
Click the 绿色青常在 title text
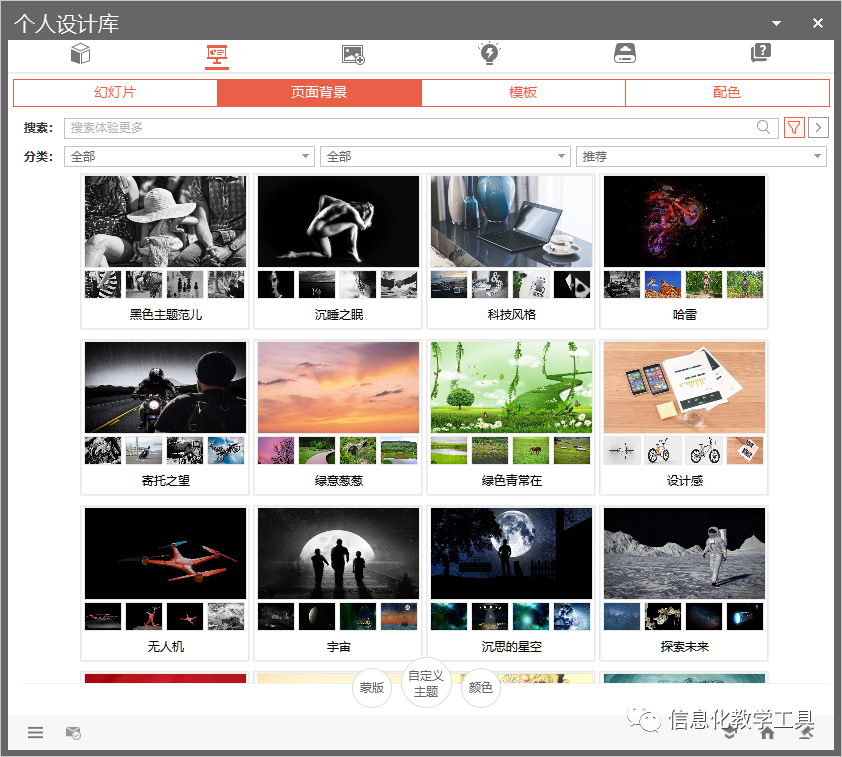pos(511,481)
